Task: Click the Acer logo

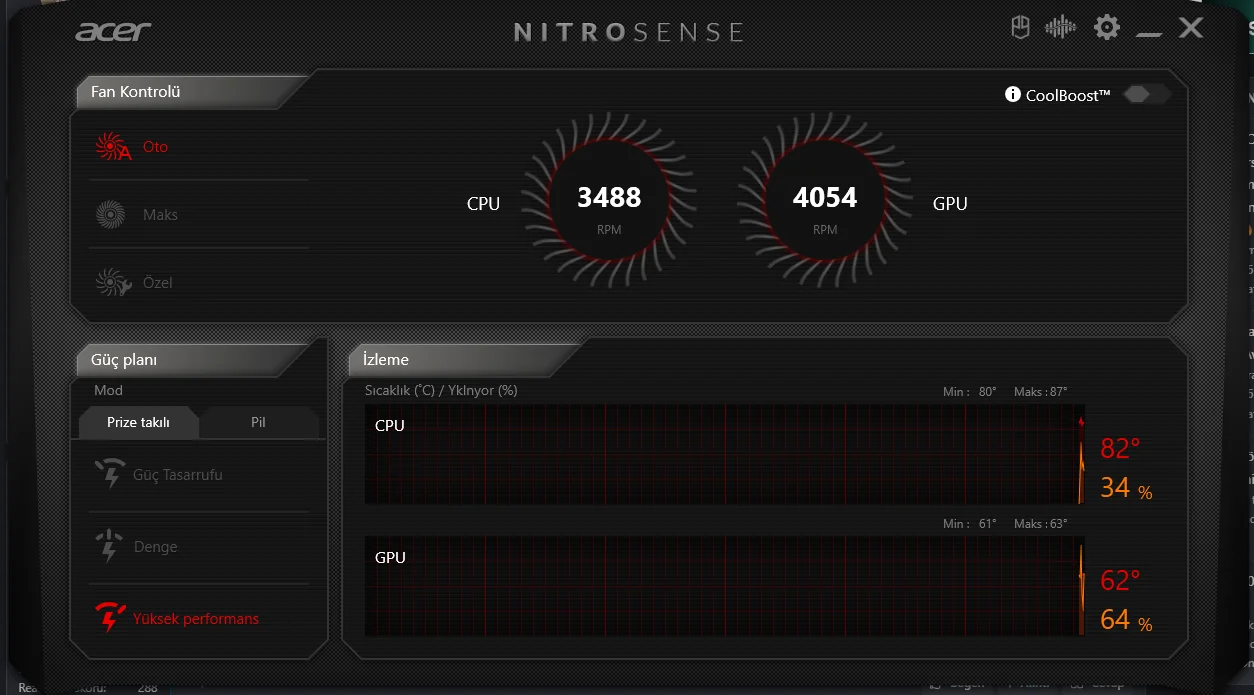Action: [x=113, y=30]
